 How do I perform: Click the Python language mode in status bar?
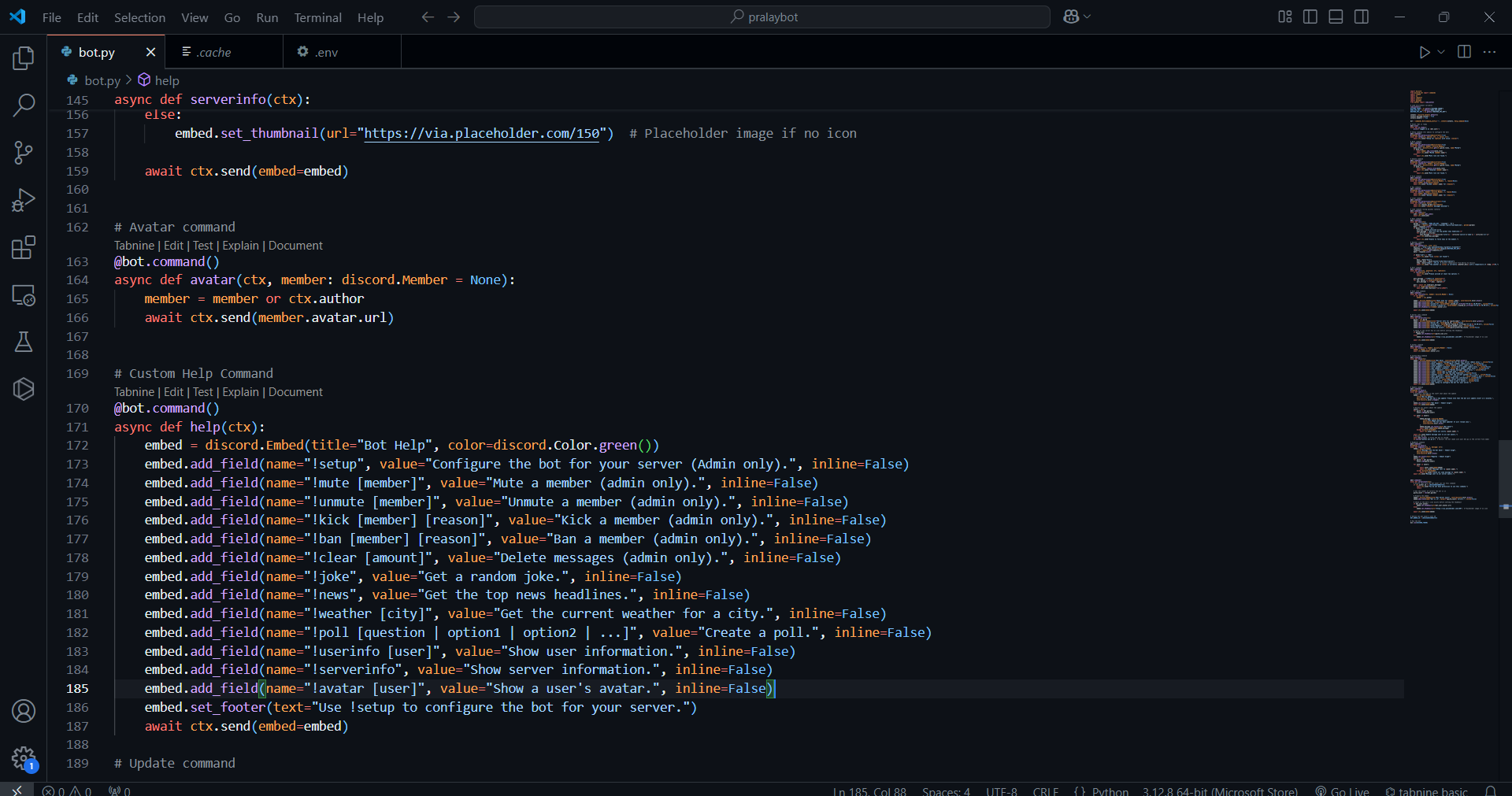click(1110, 790)
